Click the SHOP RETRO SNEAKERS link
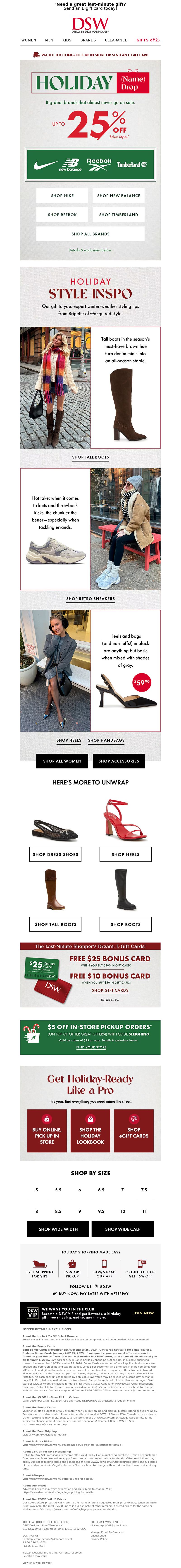 [90, 598]
